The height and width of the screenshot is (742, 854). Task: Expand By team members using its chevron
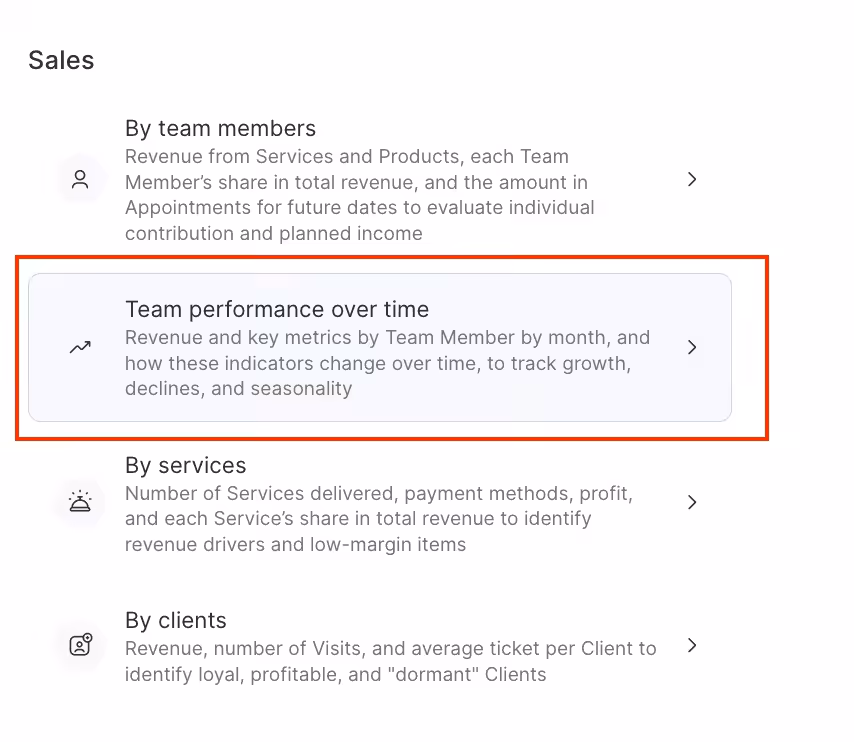[692, 180]
